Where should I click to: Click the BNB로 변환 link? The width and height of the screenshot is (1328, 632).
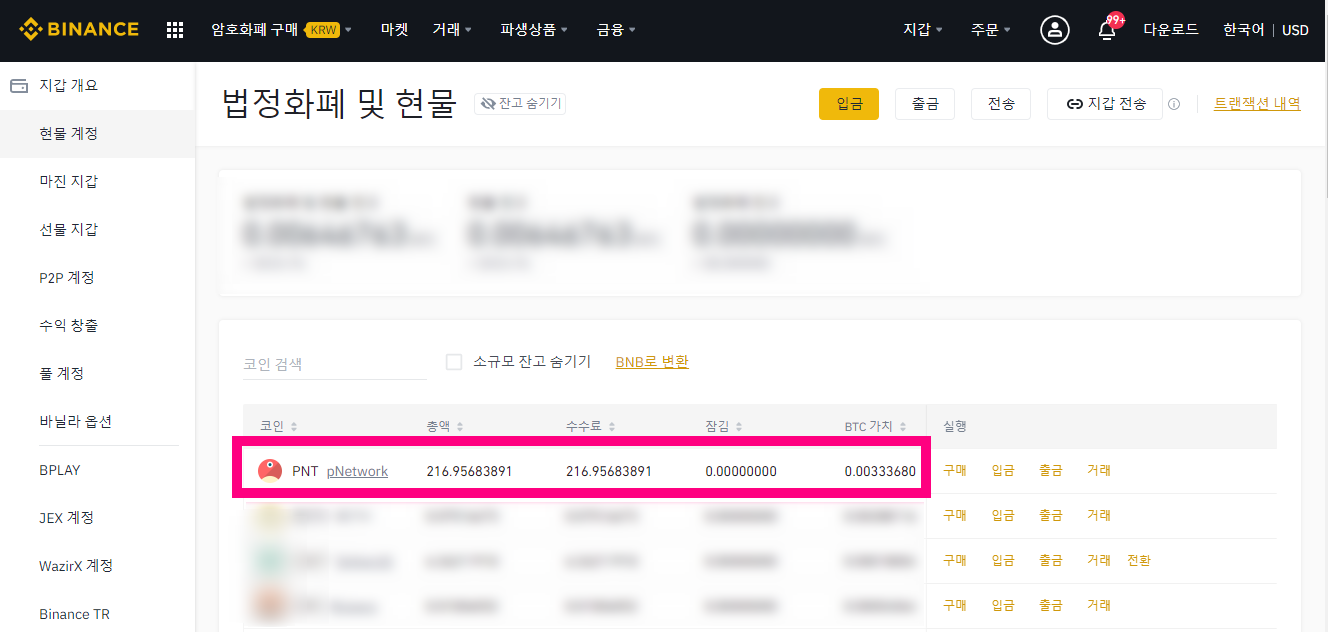click(652, 362)
